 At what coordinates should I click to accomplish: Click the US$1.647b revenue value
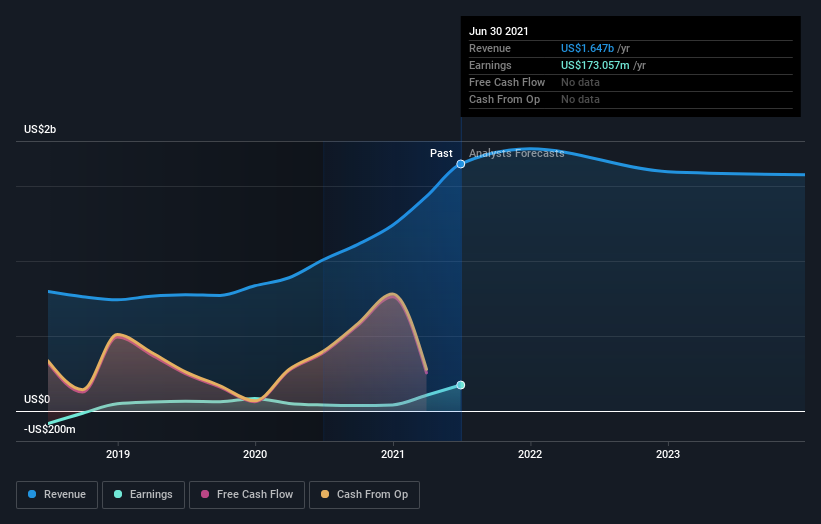coord(587,48)
